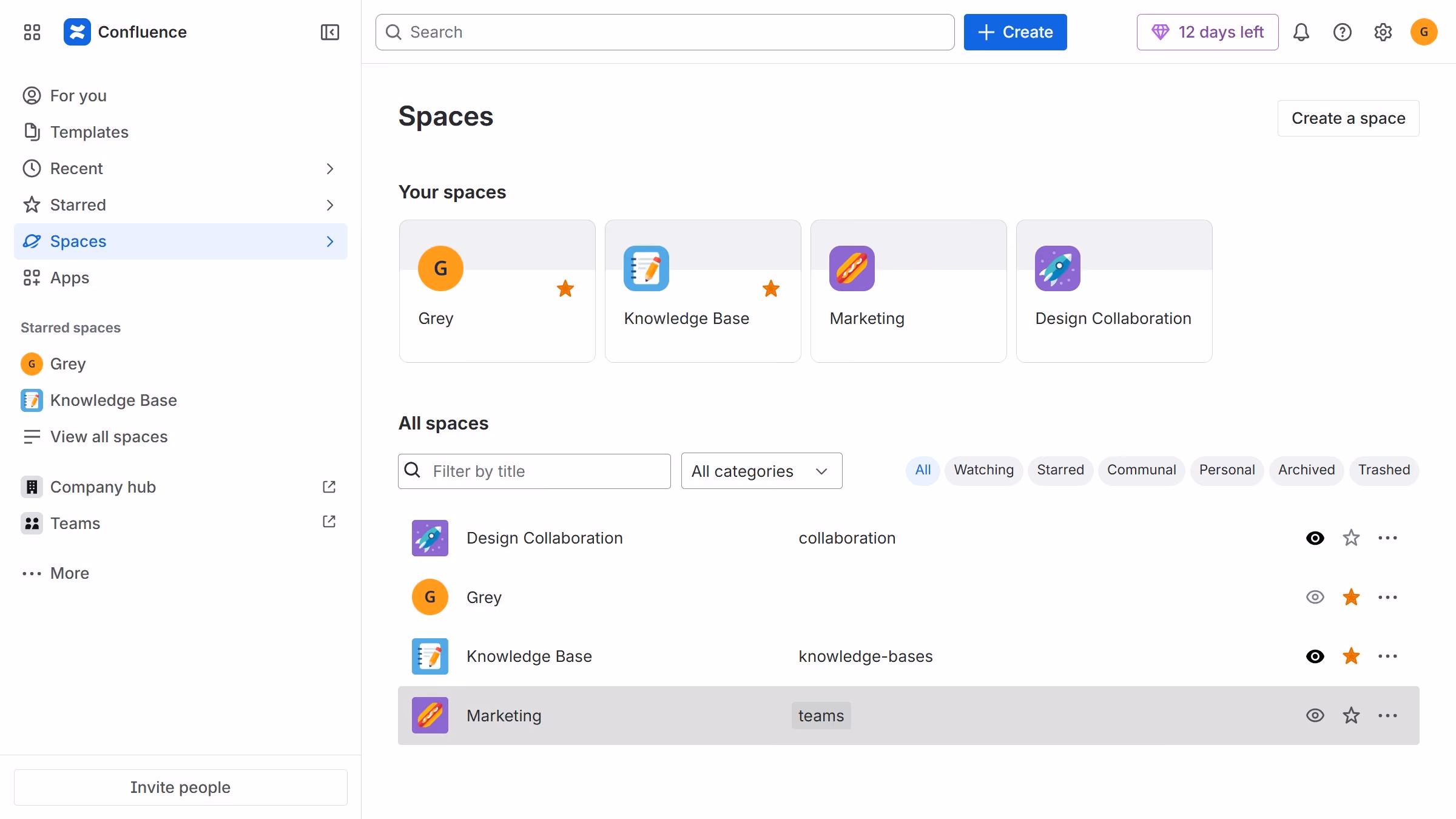The height and width of the screenshot is (819, 1456).
Task: Click the diamond icon in trial badge
Action: pyautogui.click(x=1160, y=32)
